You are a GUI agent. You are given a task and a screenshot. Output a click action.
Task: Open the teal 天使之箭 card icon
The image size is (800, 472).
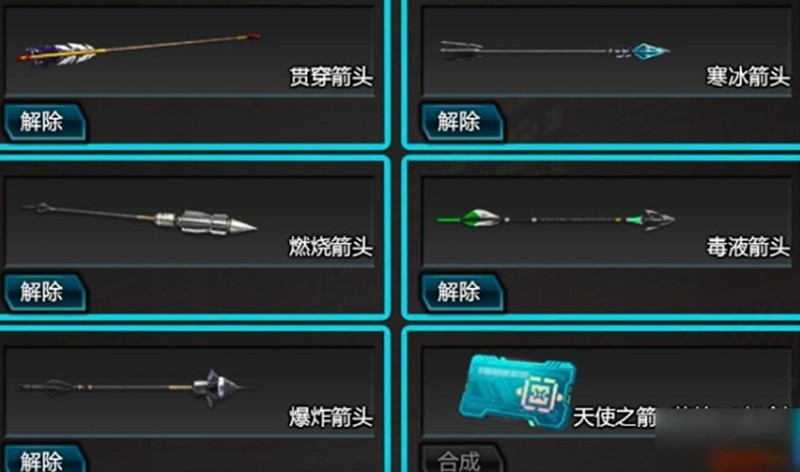click(518, 392)
